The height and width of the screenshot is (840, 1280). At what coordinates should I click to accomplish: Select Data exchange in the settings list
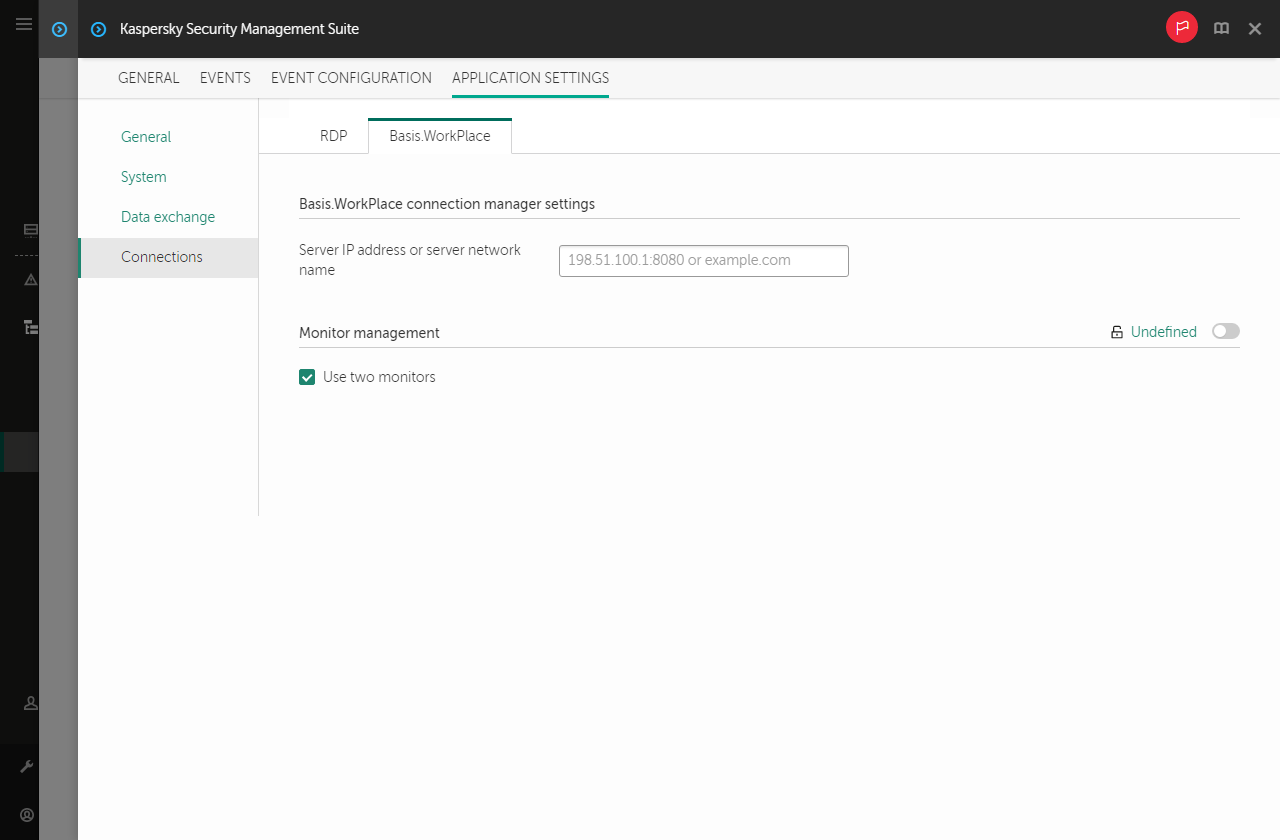tap(168, 216)
